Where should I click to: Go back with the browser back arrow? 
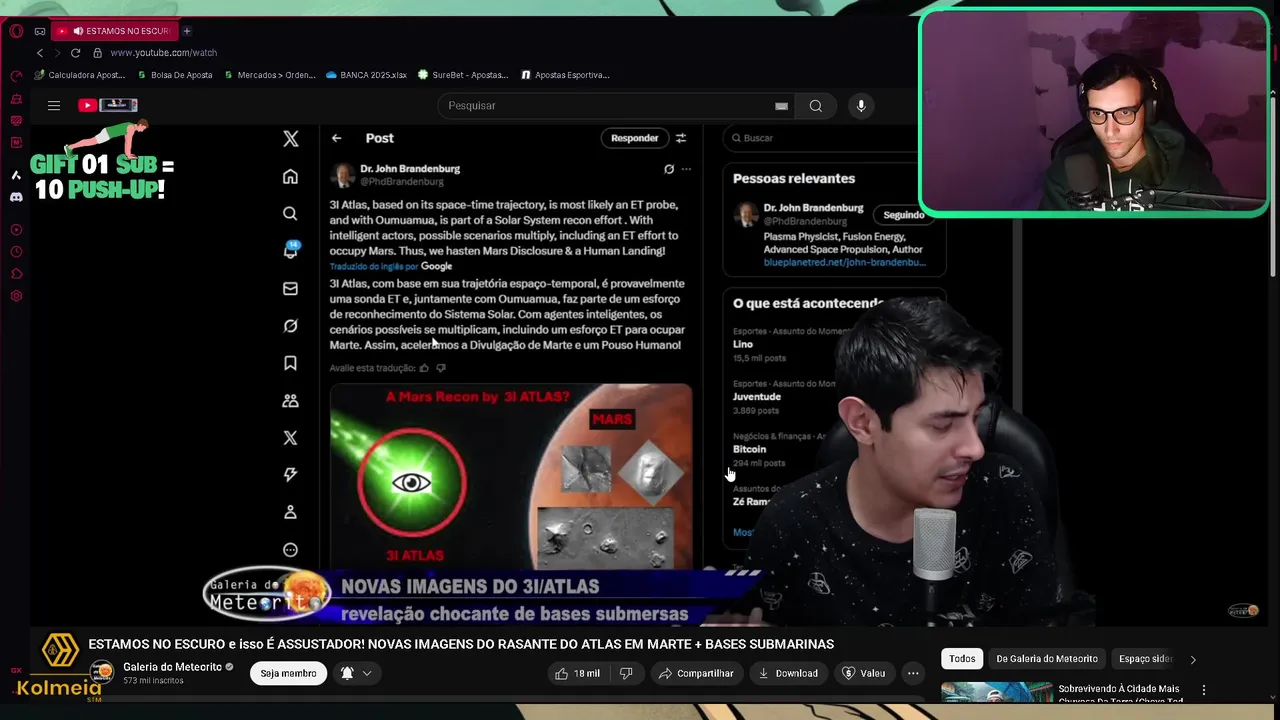pos(40,53)
